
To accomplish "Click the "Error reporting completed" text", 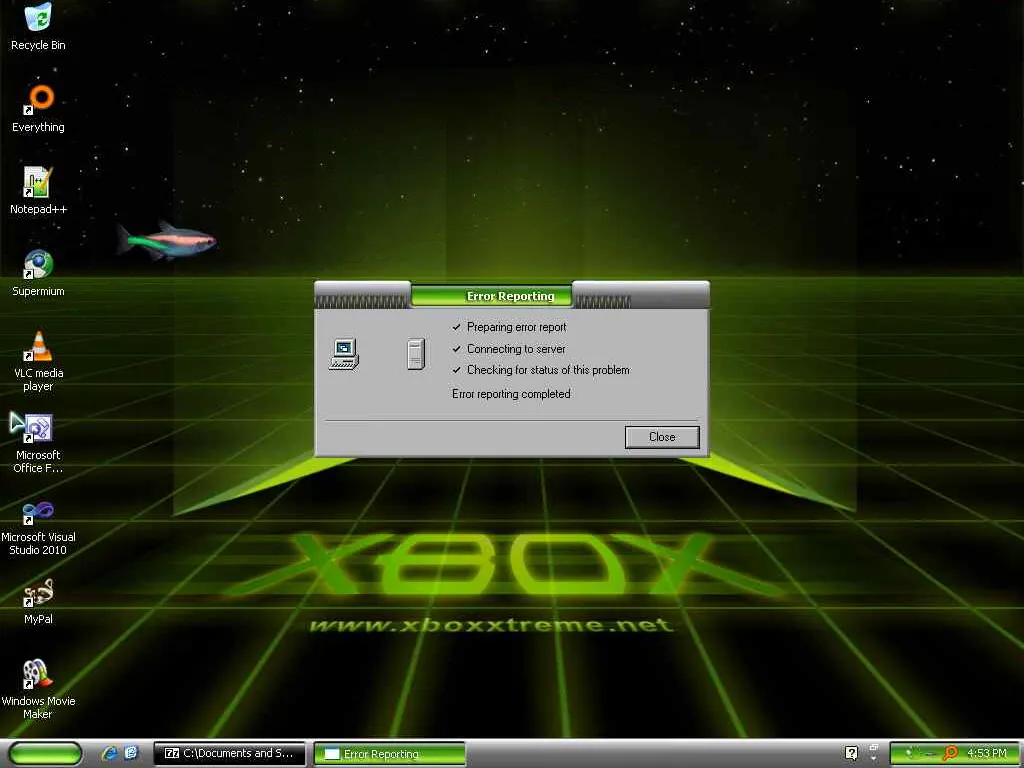I will [511, 394].
